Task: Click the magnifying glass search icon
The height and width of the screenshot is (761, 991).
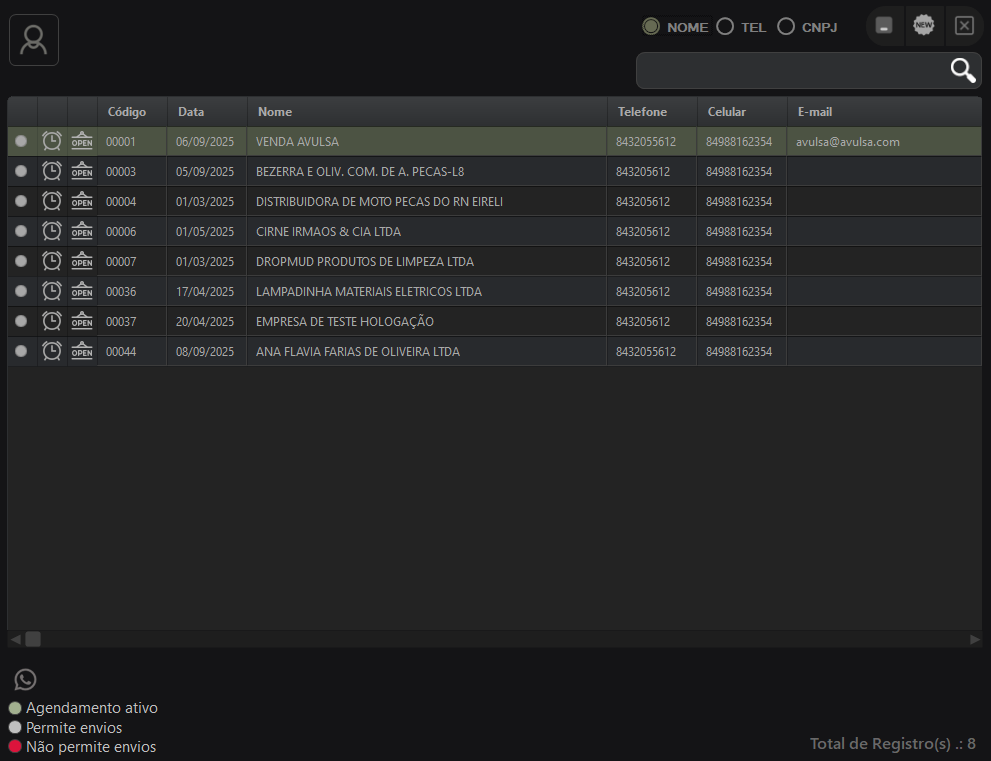Action: pos(962,70)
